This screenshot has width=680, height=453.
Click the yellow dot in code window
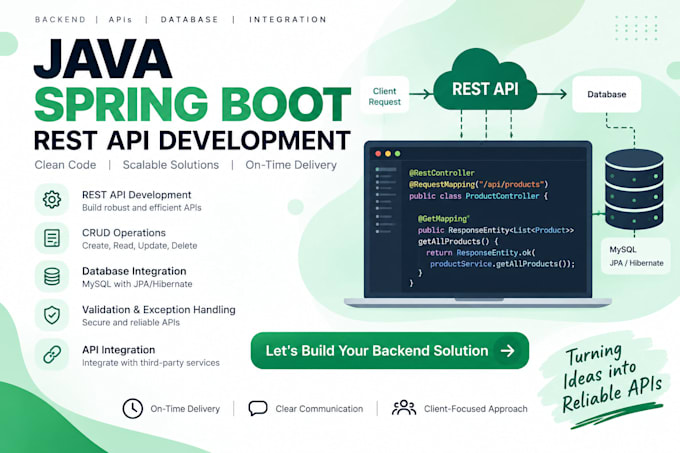[x=388, y=154]
